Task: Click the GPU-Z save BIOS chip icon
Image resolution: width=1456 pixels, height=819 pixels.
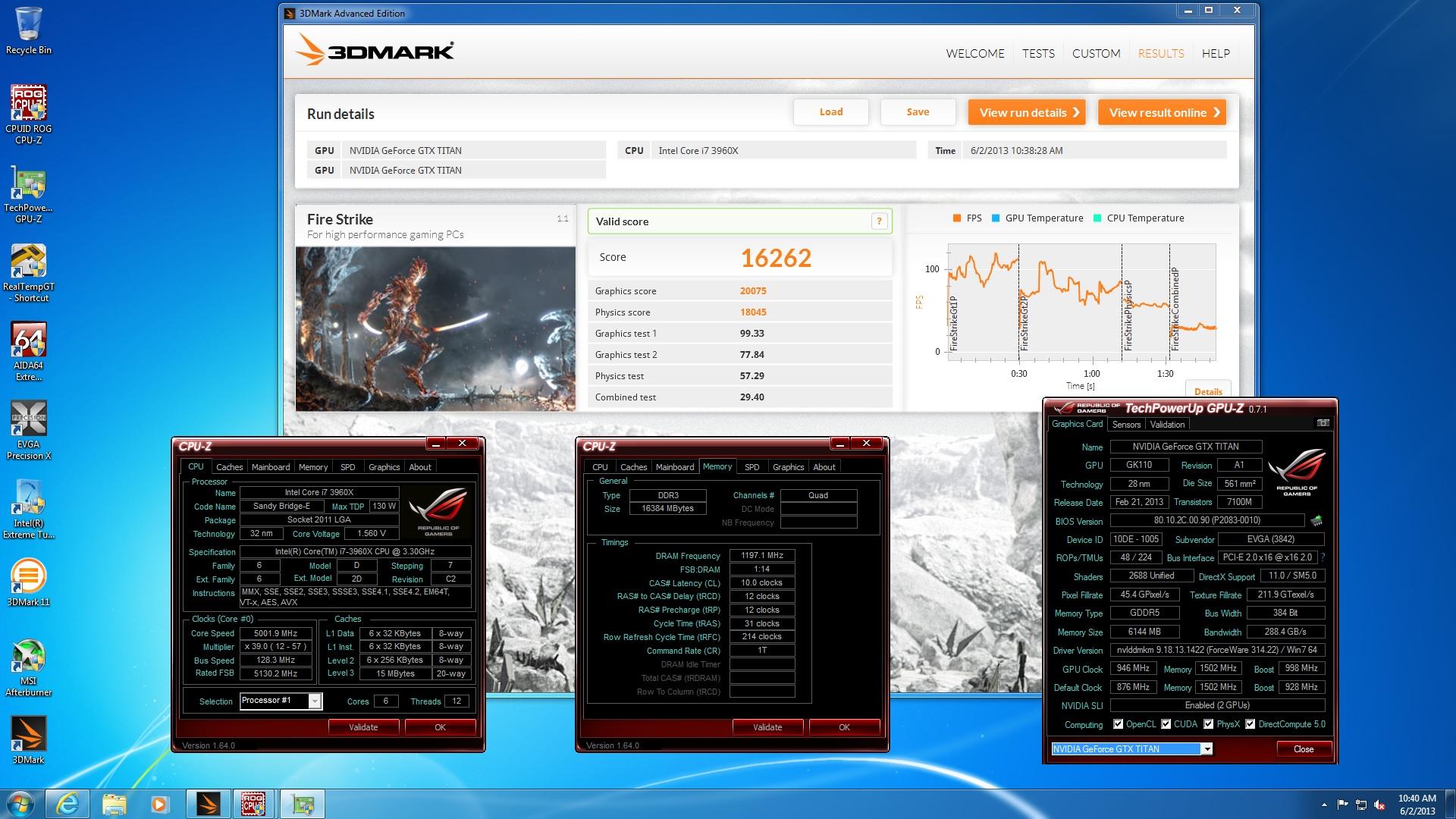Action: click(x=1316, y=521)
